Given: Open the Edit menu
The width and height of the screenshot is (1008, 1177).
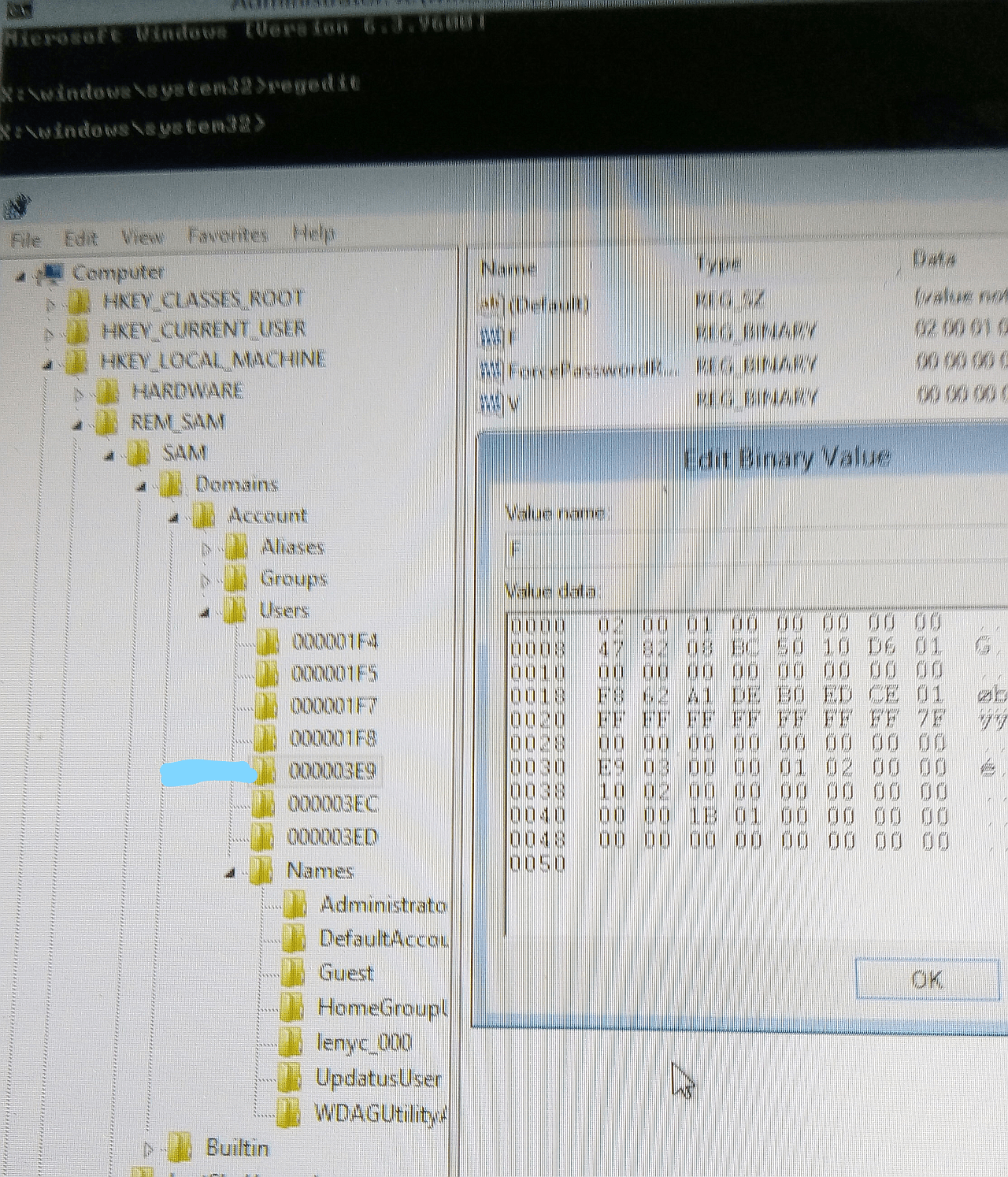Looking at the screenshot, I should coord(80,237).
